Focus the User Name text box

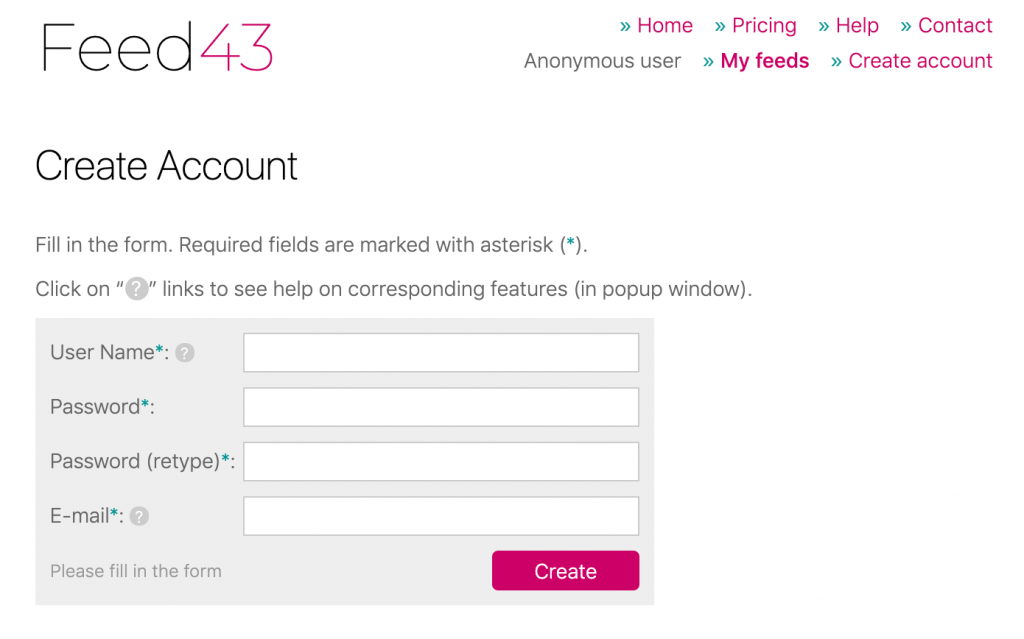click(441, 353)
